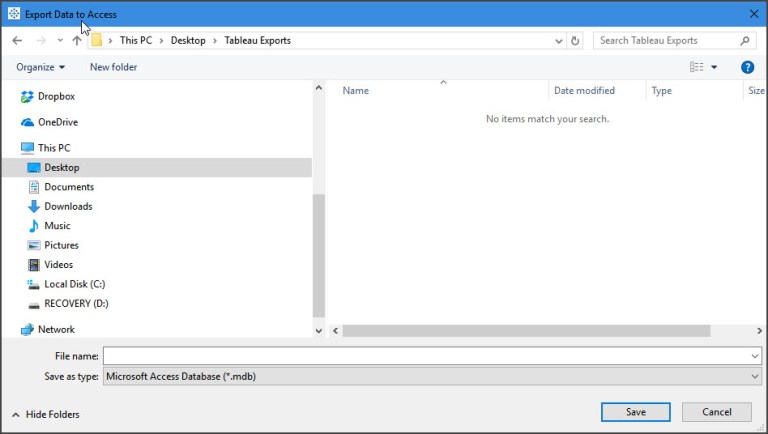Select Tableau Exports in the breadcrumb path
Viewport: 768px width, 434px height.
pos(258,41)
